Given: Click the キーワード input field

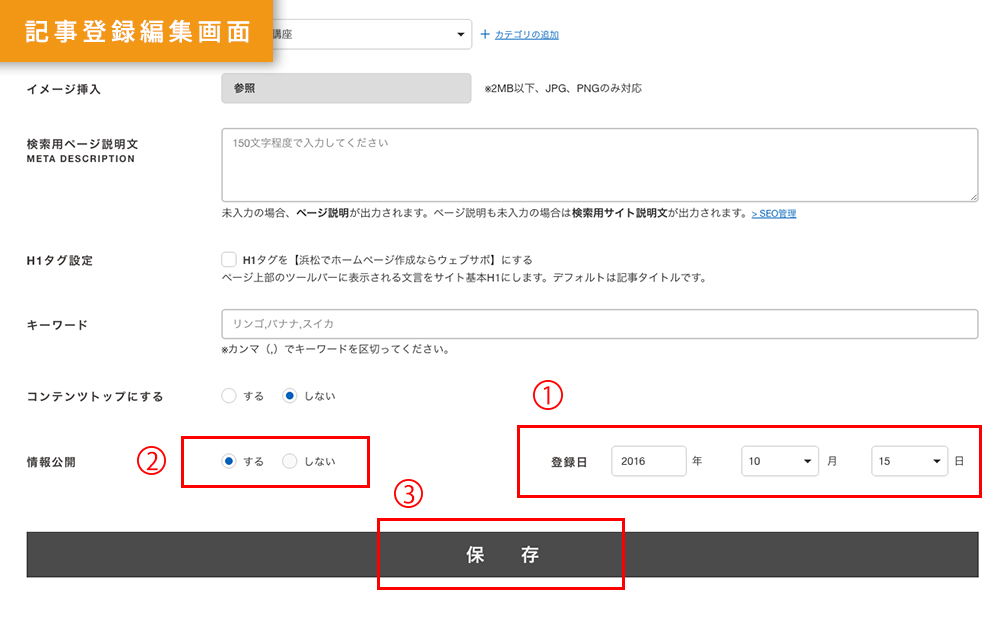Looking at the screenshot, I should click(x=600, y=323).
